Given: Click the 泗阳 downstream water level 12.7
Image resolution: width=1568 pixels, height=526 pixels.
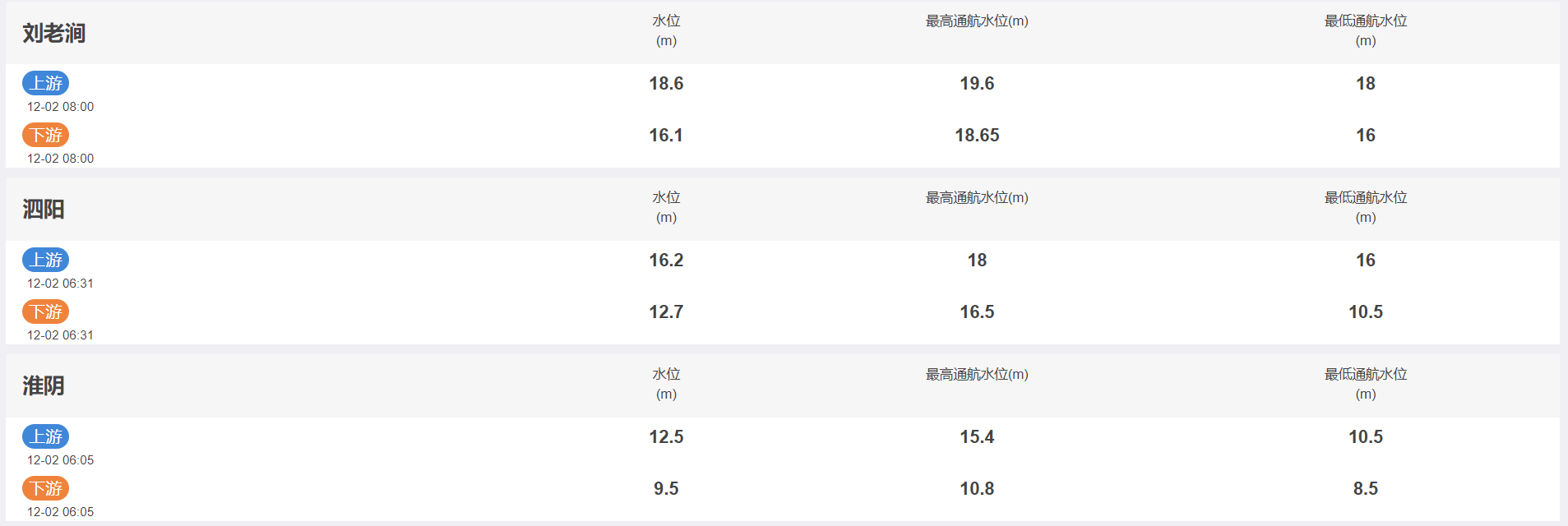Looking at the screenshot, I should [666, 311].
